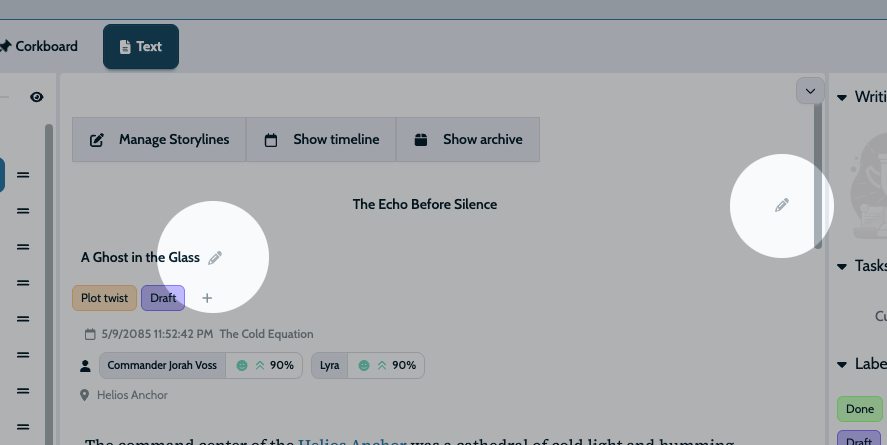Click the pencil icon beside A Ghost in the Glass

[215, 258]
